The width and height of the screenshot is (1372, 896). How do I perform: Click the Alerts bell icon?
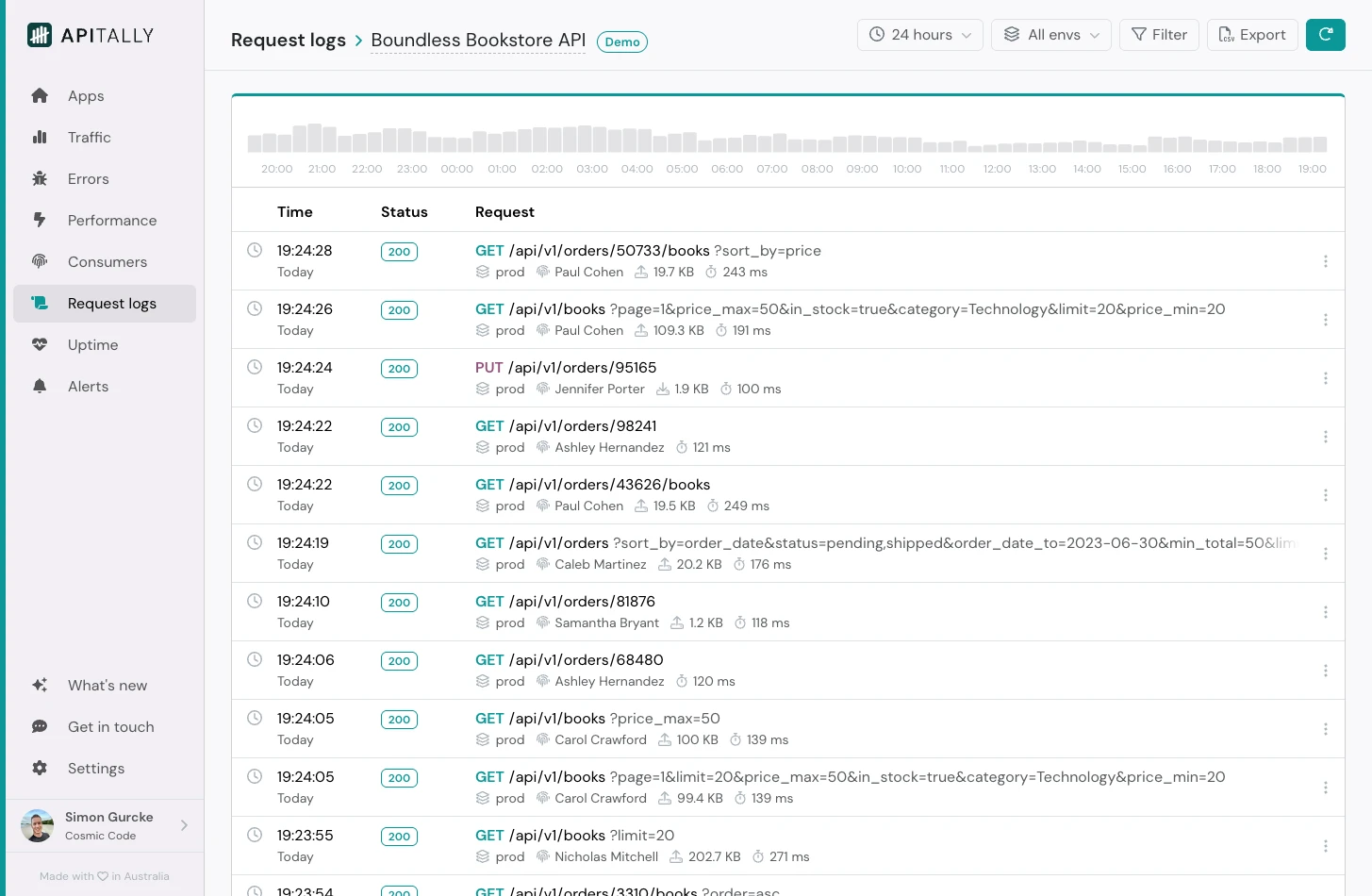[x=40, y=387]
